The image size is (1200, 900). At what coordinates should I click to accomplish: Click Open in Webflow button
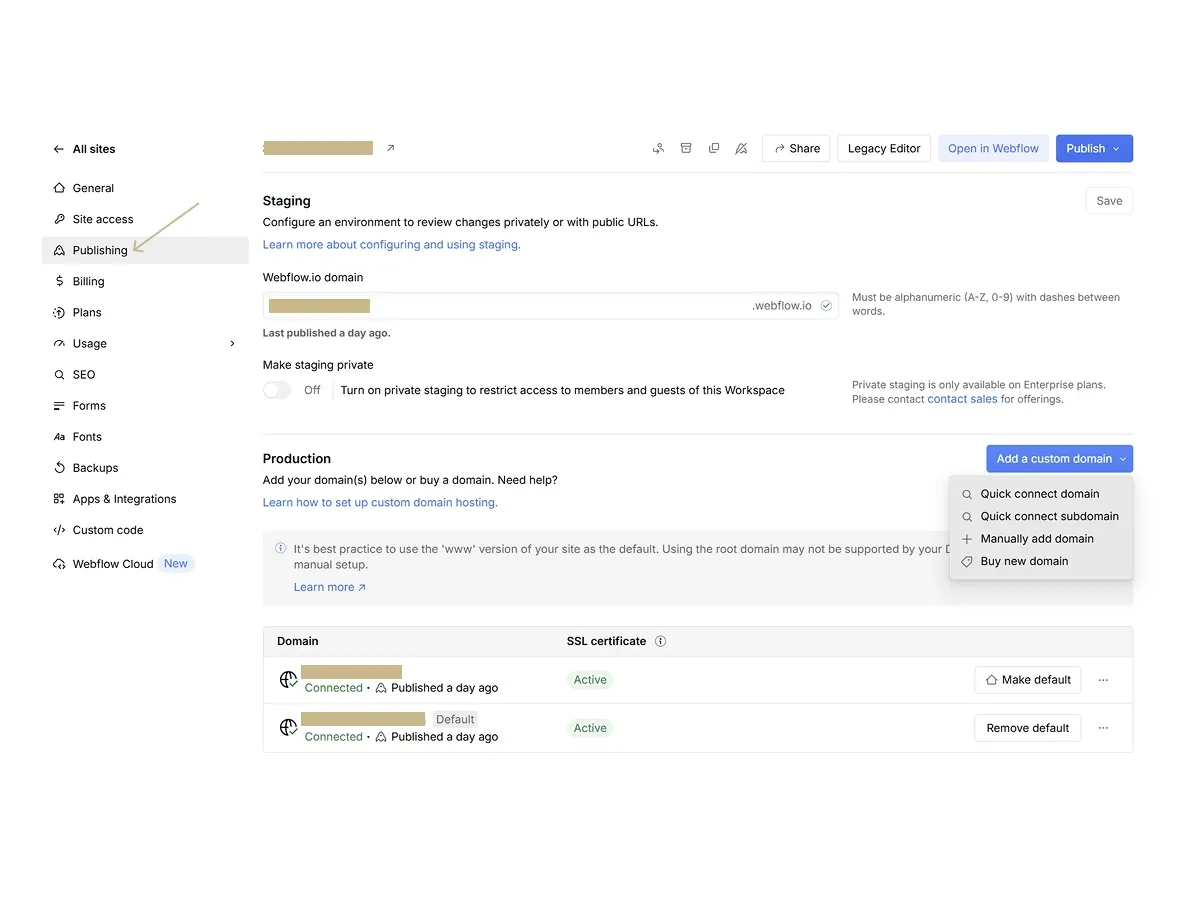click(993, 148)
